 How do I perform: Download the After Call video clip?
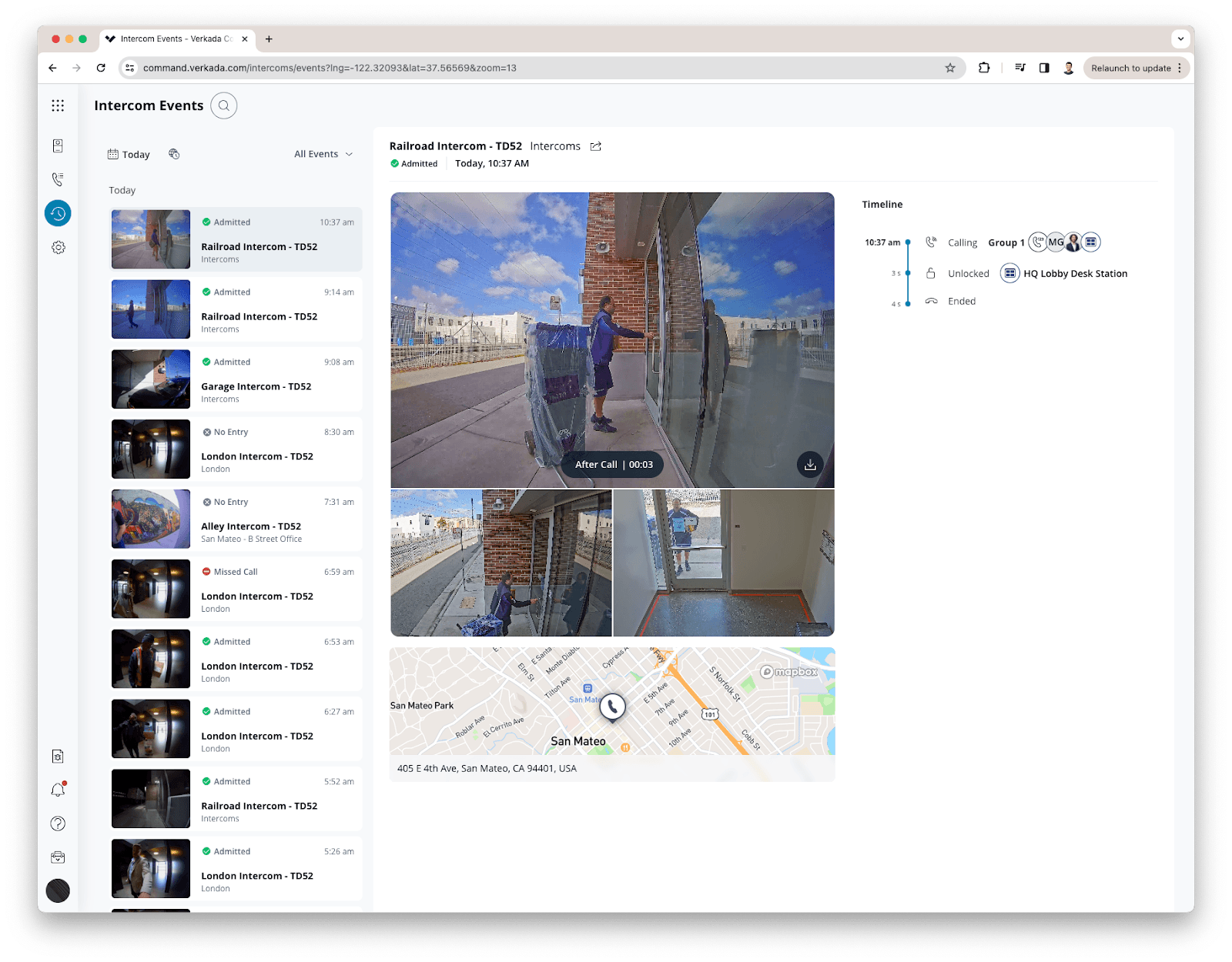click(810, 465)
